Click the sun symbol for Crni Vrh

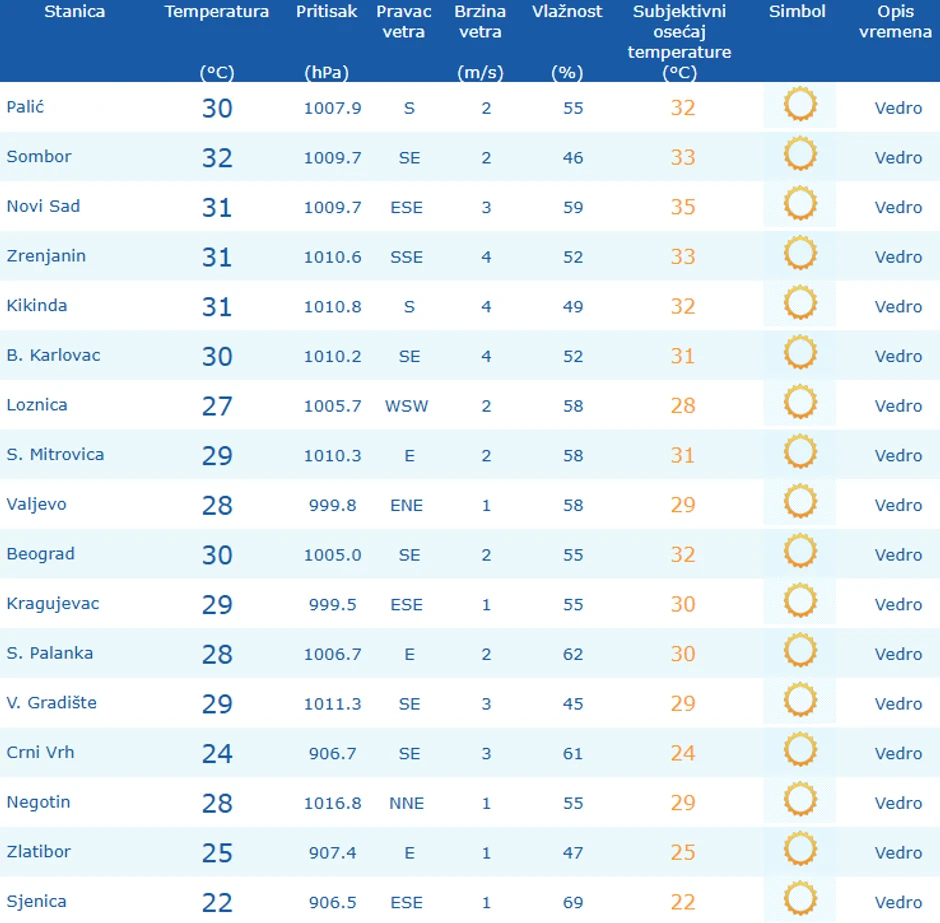tap(800, 750)
